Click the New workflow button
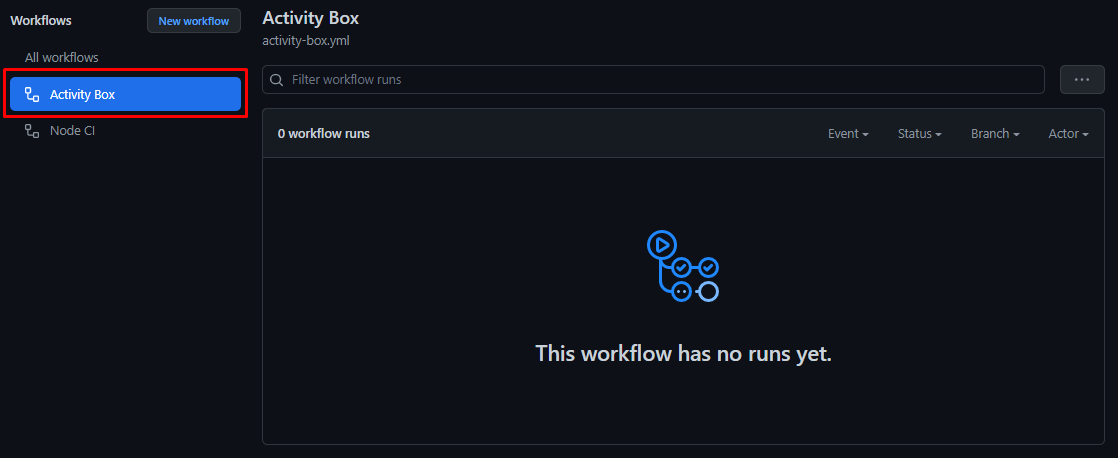Screen dimensions: 1118x458 point(194,21)
